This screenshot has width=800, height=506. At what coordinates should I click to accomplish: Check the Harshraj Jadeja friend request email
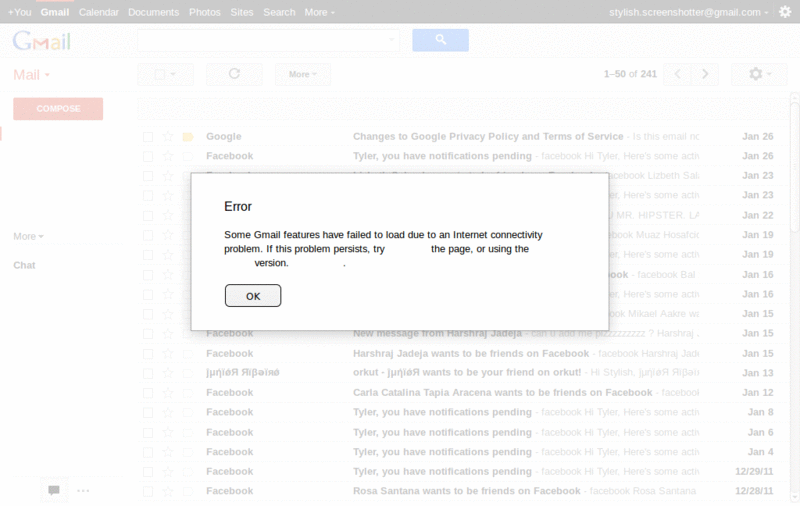[148, 353]
